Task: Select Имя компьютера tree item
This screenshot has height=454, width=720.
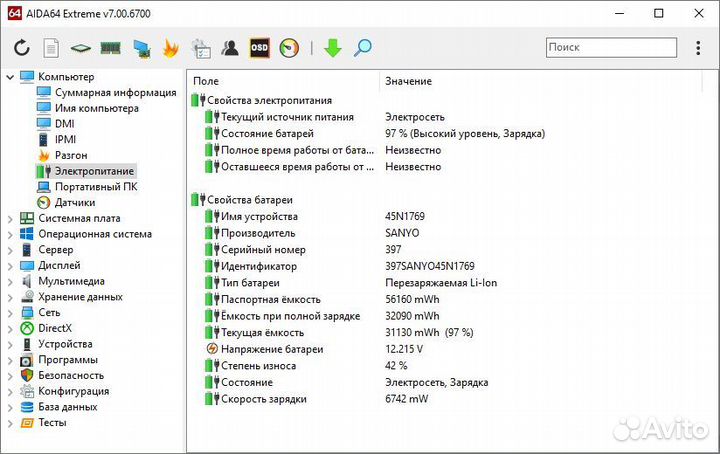Action: 88,108
